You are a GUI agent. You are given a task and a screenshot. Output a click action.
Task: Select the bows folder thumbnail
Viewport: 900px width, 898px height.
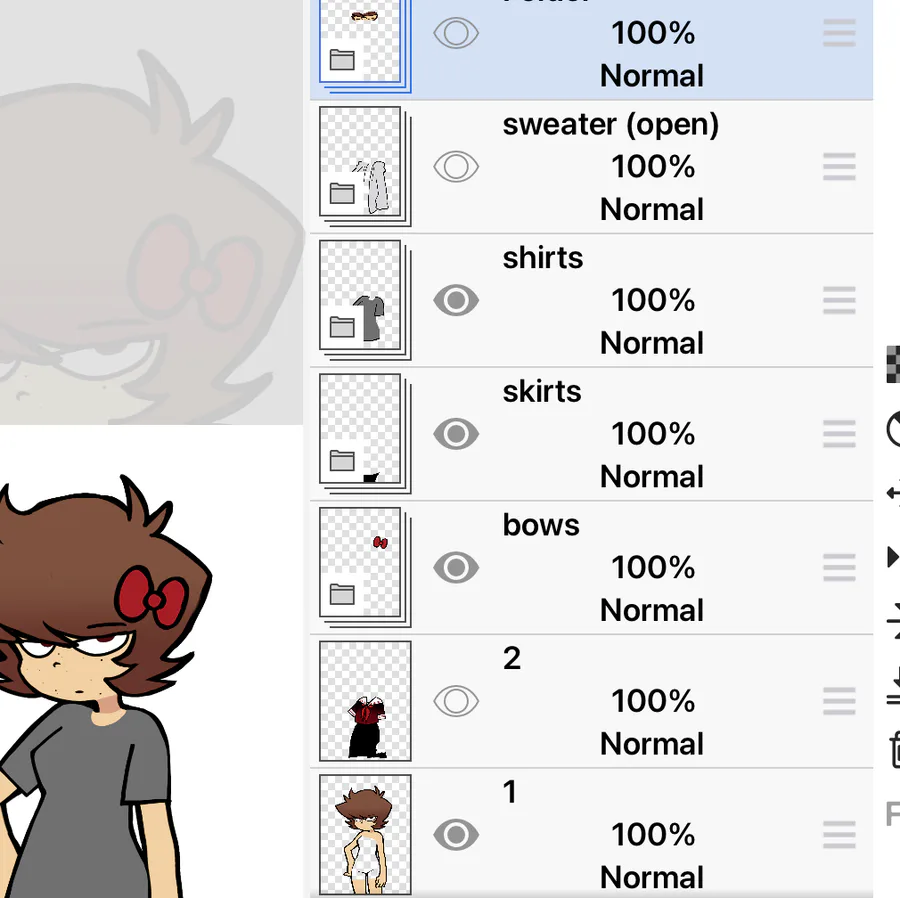click(x=364, y=567)
